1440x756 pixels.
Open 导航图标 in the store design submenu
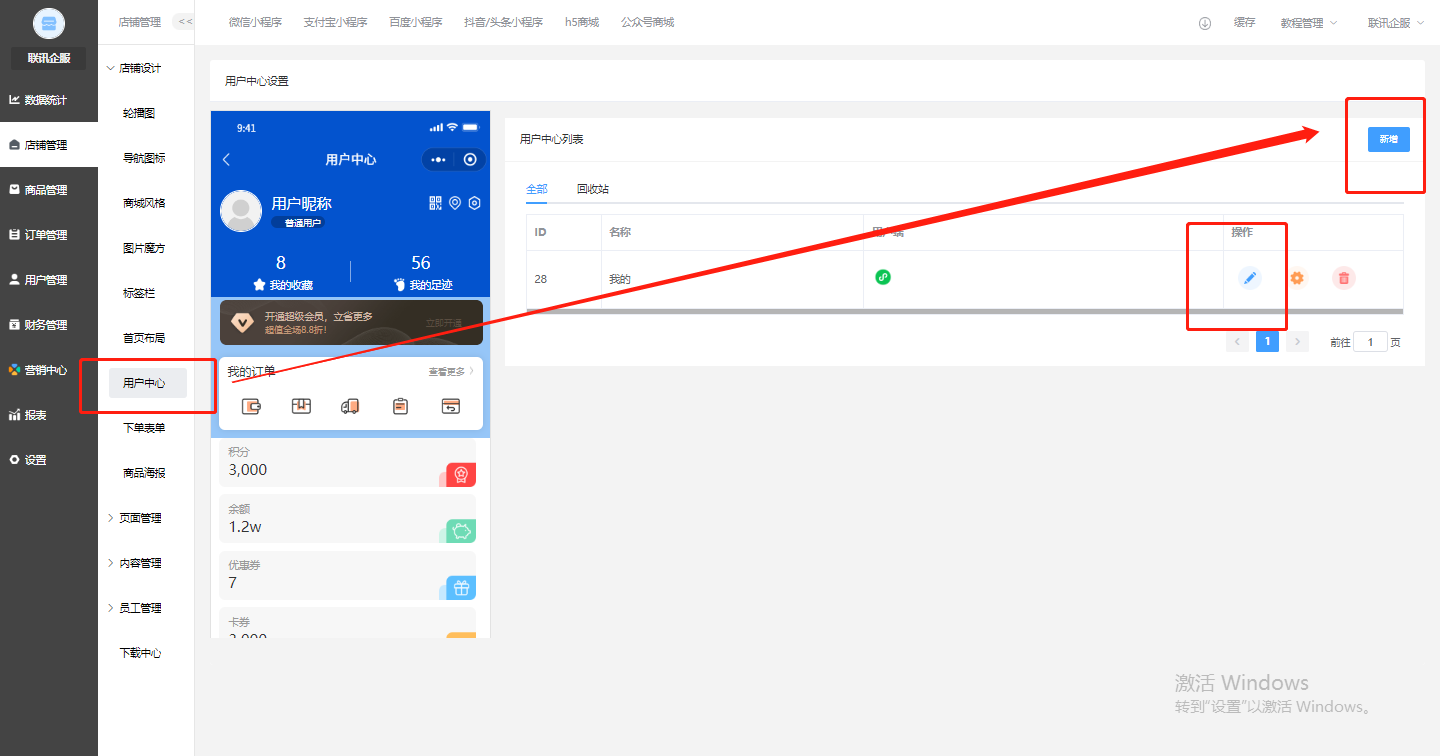[144, 158]
